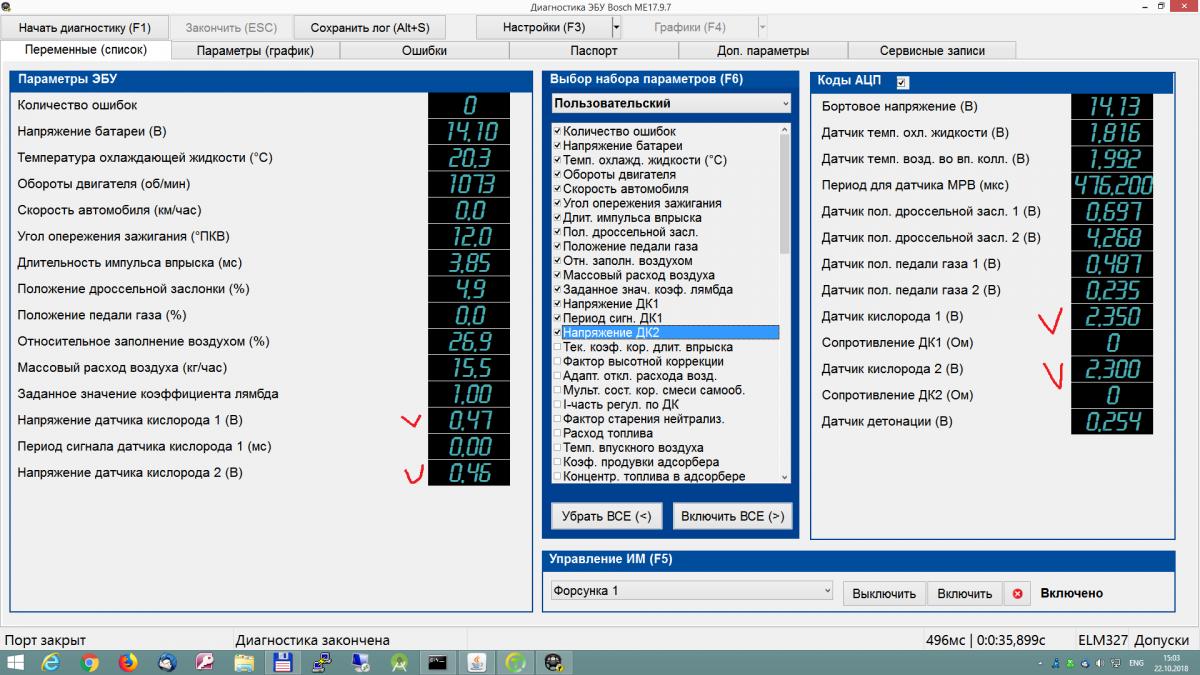The width and height of the screenshot is (1200, 675).
Task: Open the arrow next to Настройки (F3)
Action: point(616,27)
